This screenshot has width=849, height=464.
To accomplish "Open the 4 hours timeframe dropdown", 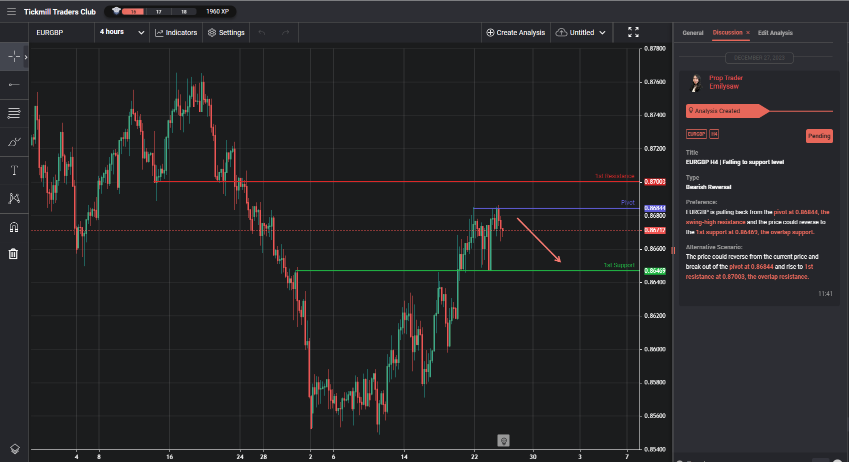I will 122,32.
